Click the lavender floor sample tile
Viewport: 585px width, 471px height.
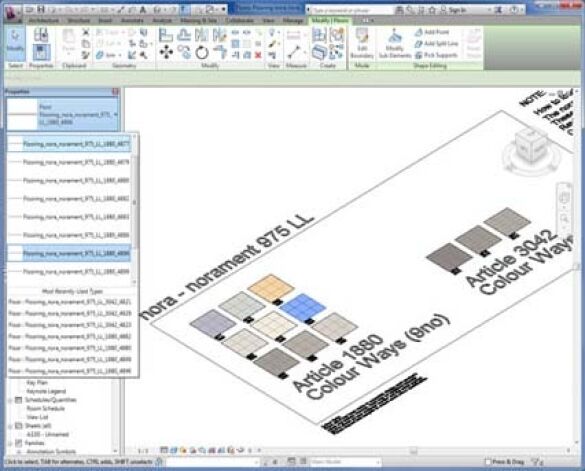[x=212, y=323]
